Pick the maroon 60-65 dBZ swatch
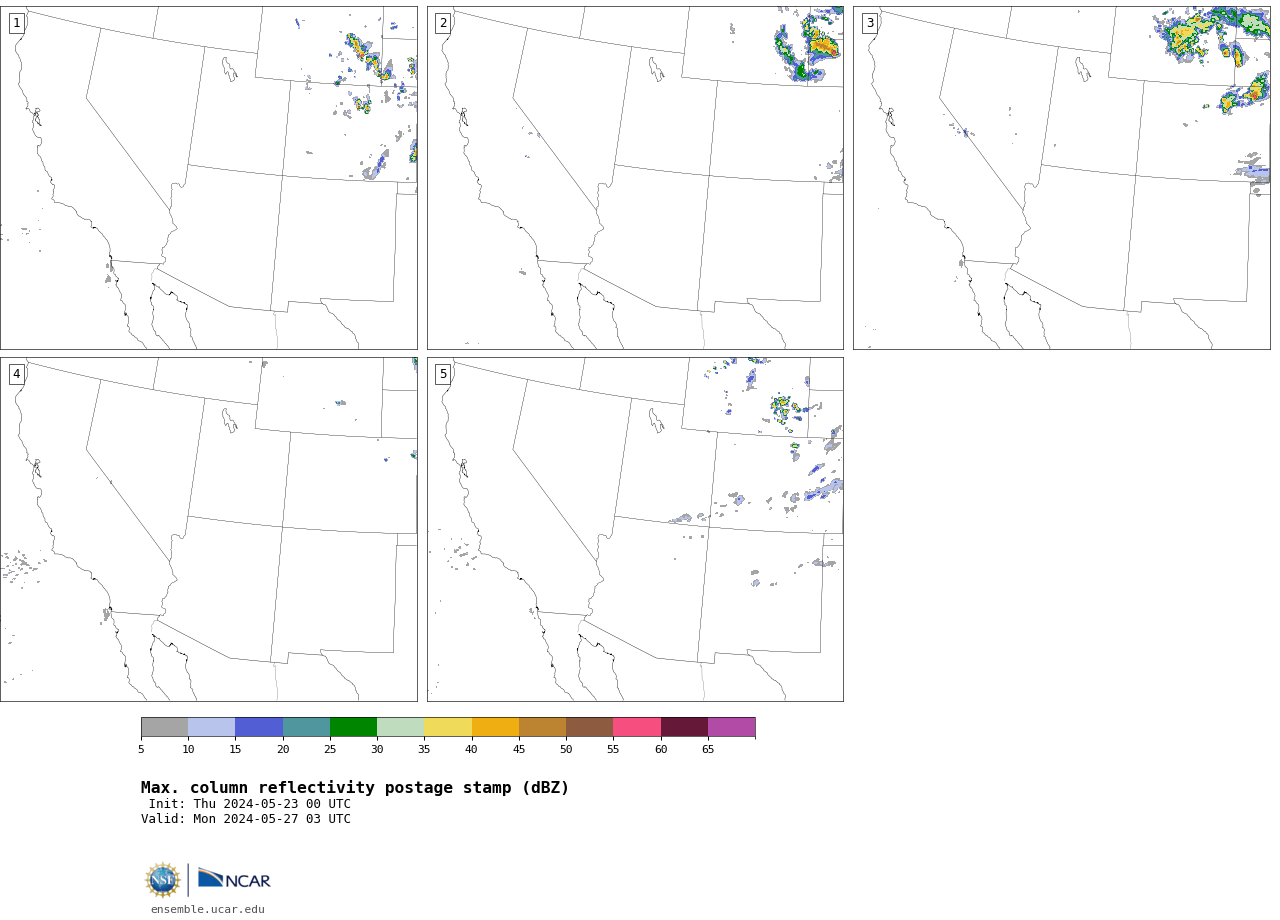Image resolution: width=1280 pixels, height=920 pixels. point(684,727)
